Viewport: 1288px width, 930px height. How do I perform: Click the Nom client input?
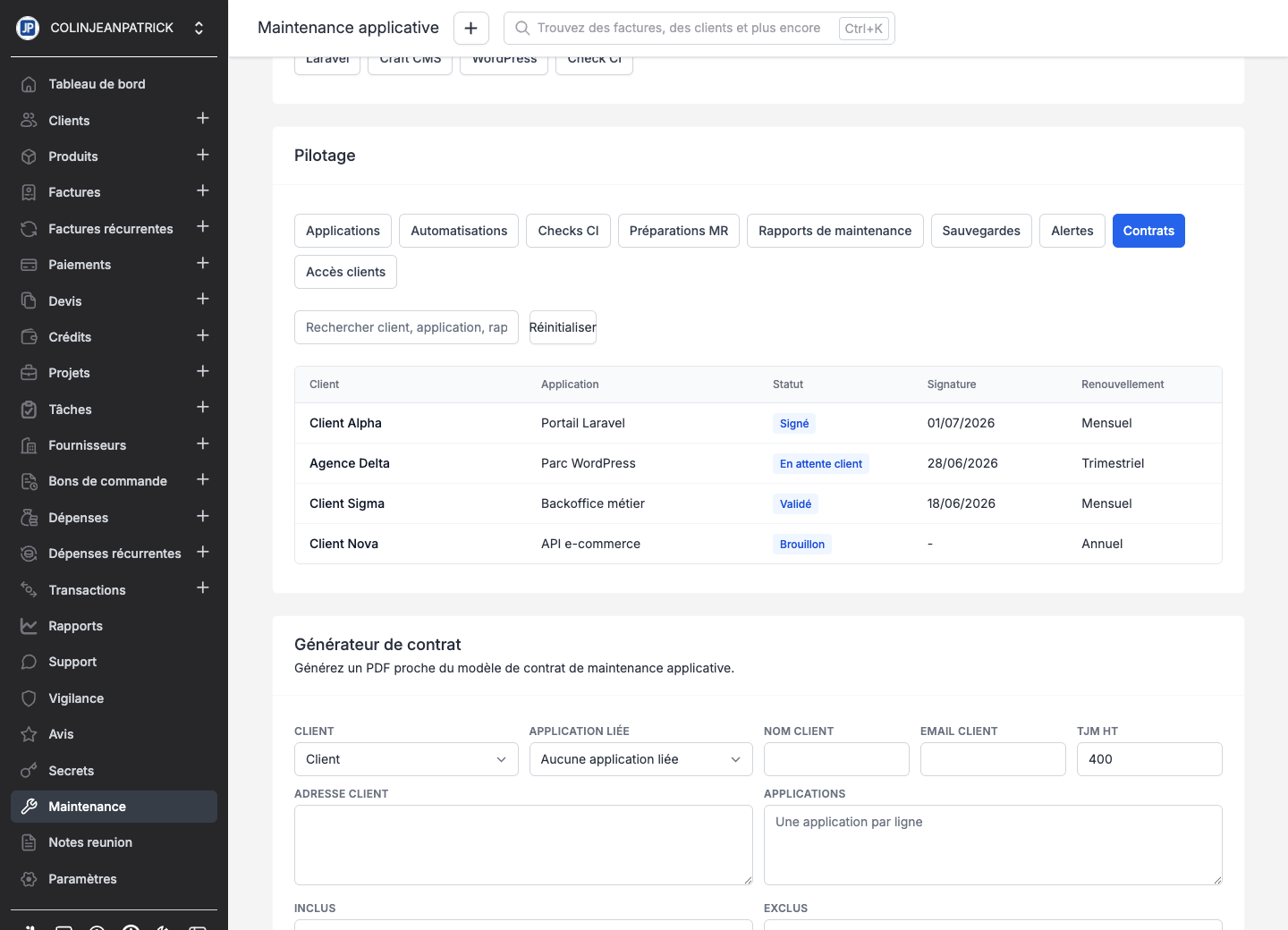click(836, 759)
